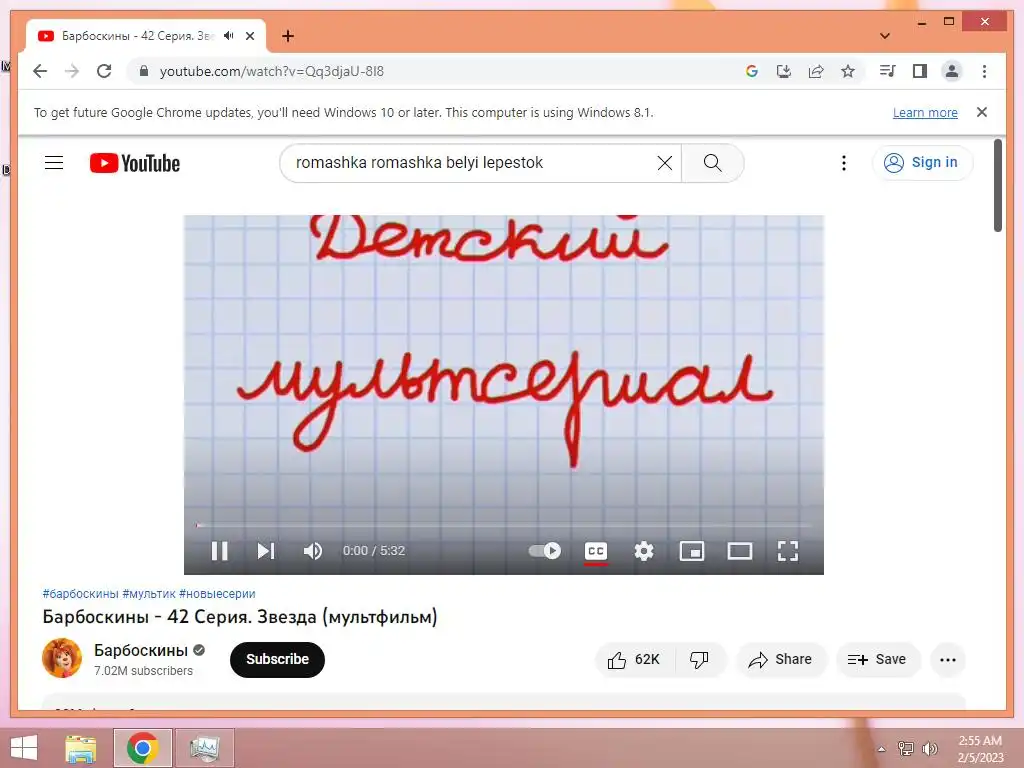Run search with magnifier button
This screenshot has height=768, width=1024.
point(712,163)
